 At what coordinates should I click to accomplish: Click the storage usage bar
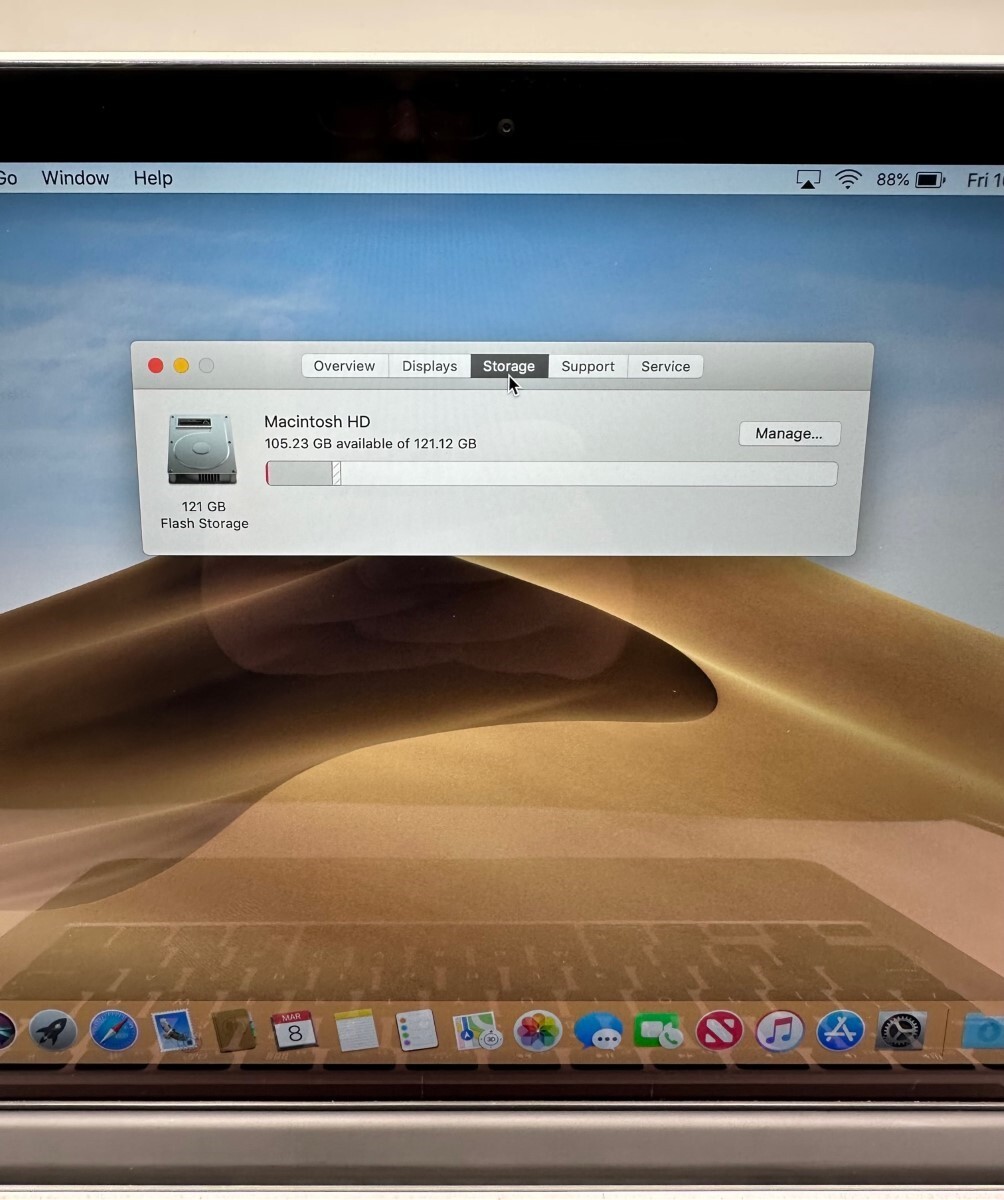coord(551,474)
